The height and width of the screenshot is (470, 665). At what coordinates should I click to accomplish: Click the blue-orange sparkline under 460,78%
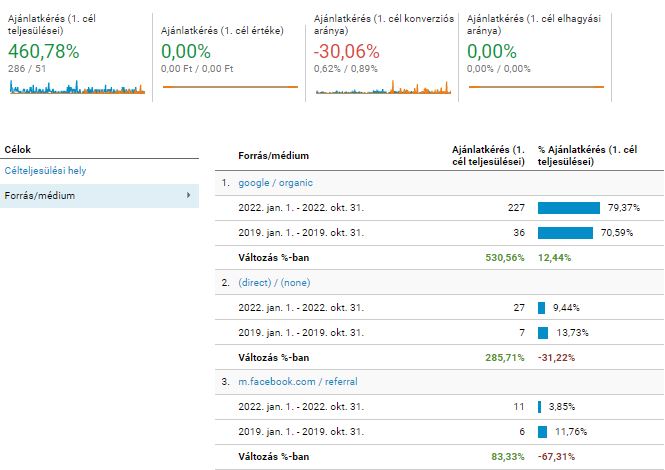pyautogui.click(x=76, y=88)
